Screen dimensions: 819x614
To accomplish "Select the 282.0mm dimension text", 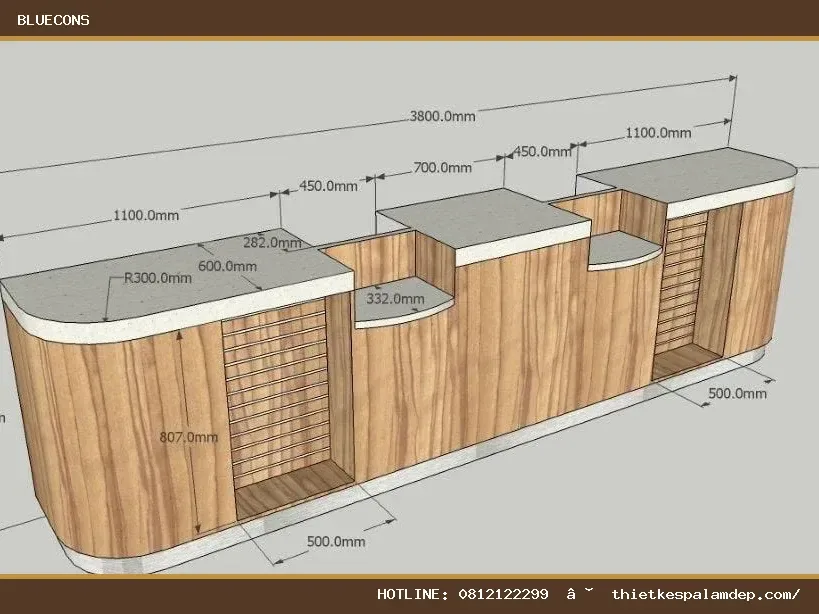I will (x=272, y=242).
